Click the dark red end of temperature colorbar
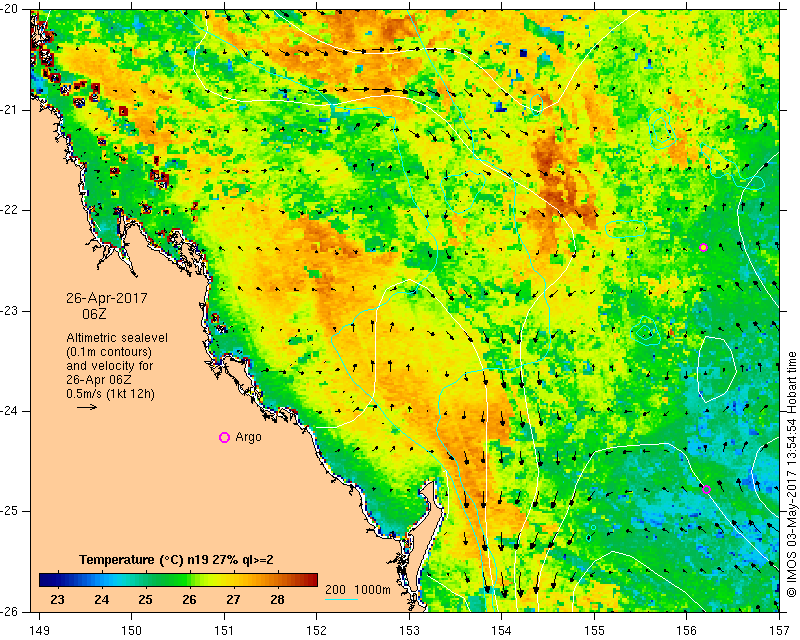This screenshot has height=640, width=800. (311, 580)
